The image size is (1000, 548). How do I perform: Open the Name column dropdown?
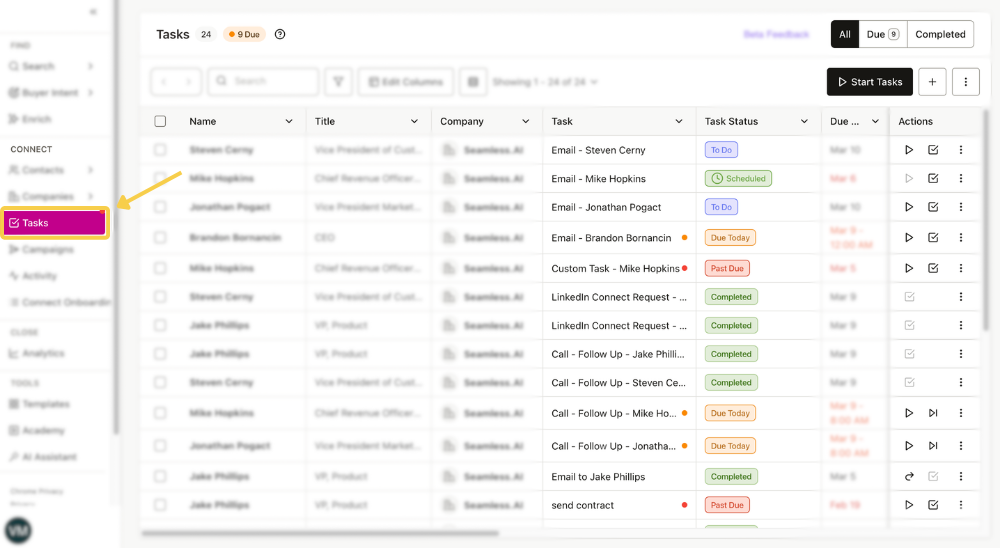(289, 121)
